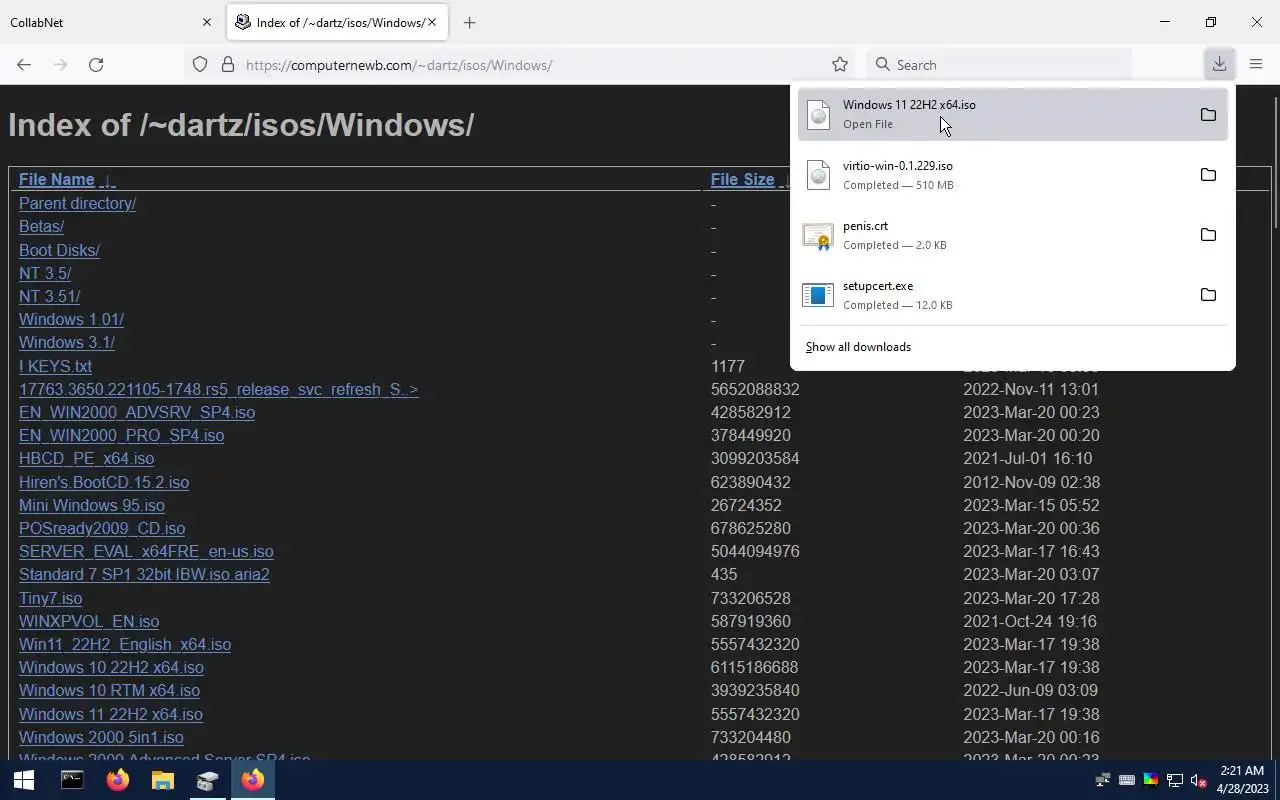Screen dimensions: 1280x800
Task: Download Tiny7.iso
Action: tap(50, 598)
